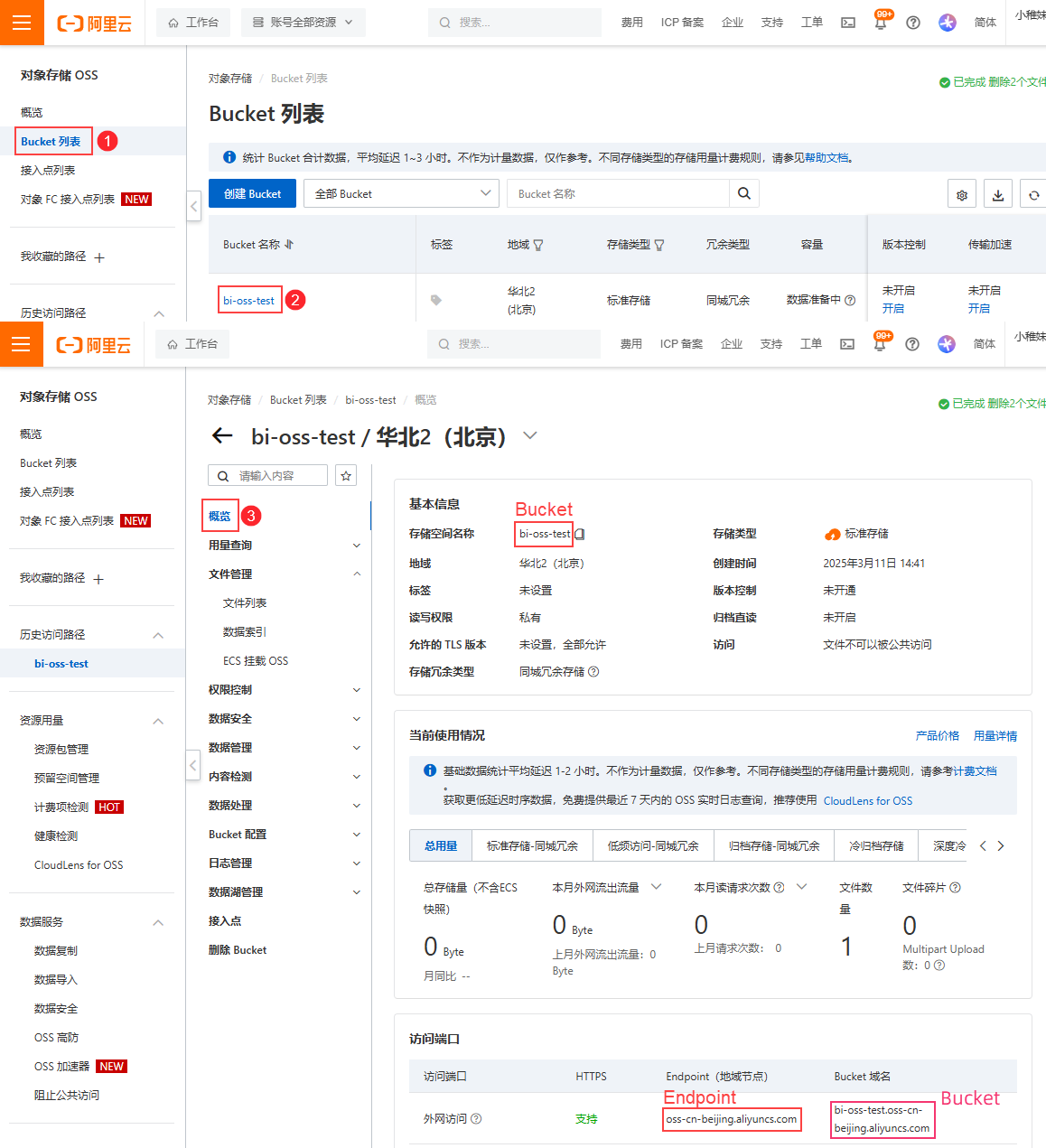Click search magnifier beside Bucket name field
Image resolution: width=1046 pixels, height=1148 pixels.
(x=744, y=193)
